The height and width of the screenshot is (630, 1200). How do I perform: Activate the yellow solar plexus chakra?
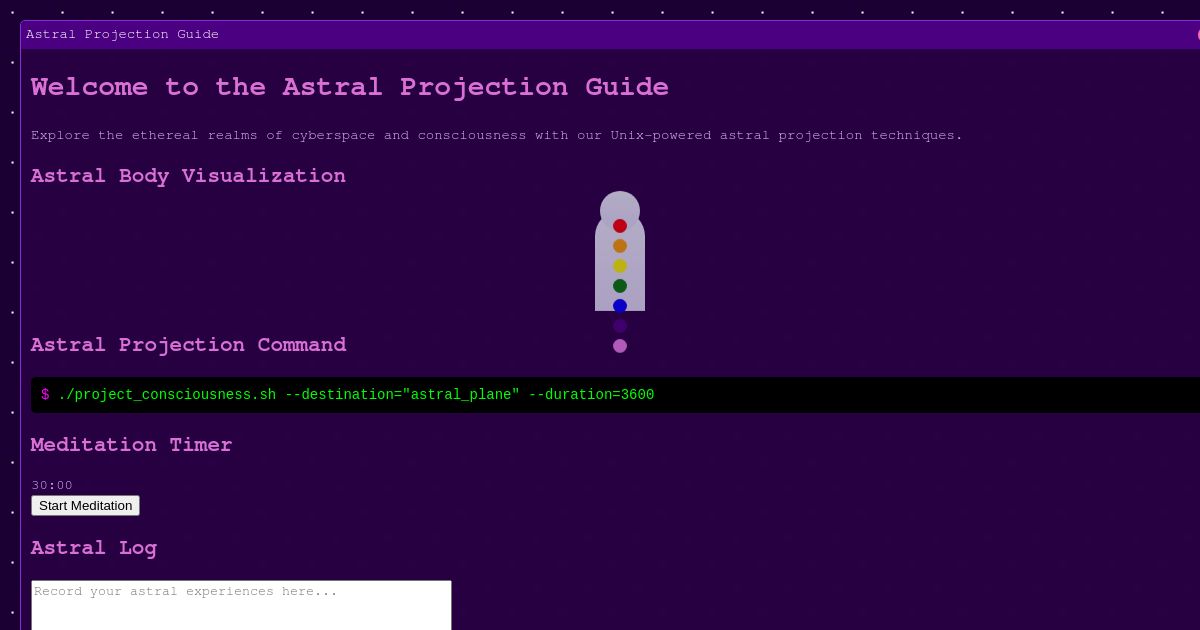pyautogui.click(x=620, y=266)
